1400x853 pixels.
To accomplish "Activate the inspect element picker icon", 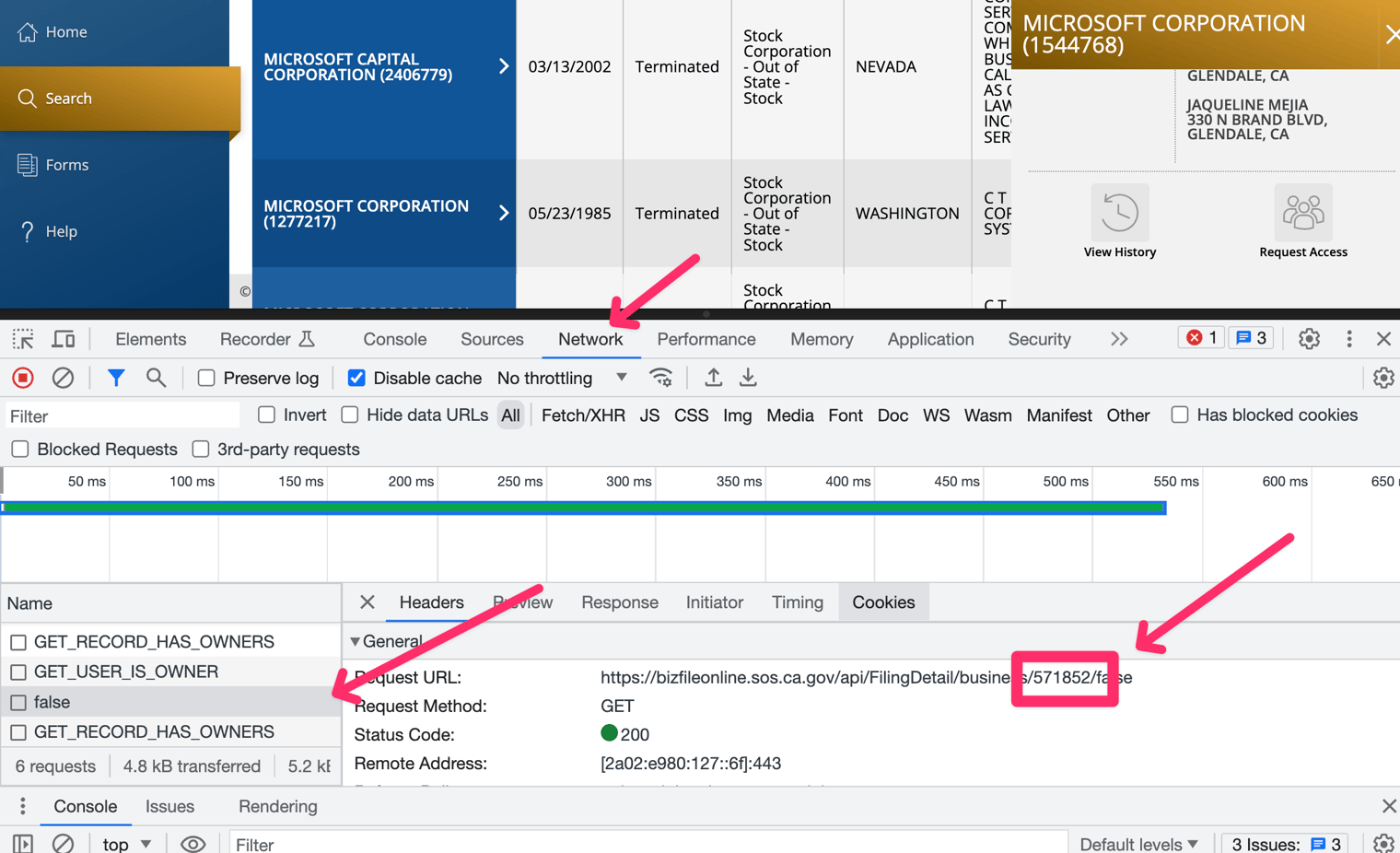I will coord(23,339).
